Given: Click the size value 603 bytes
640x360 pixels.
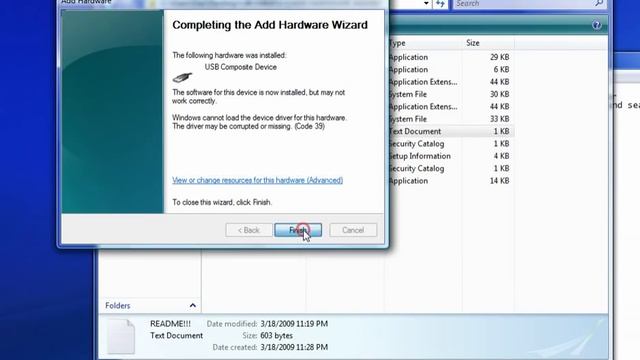Looking at the screenshot, I should click(x=276, y=336).
